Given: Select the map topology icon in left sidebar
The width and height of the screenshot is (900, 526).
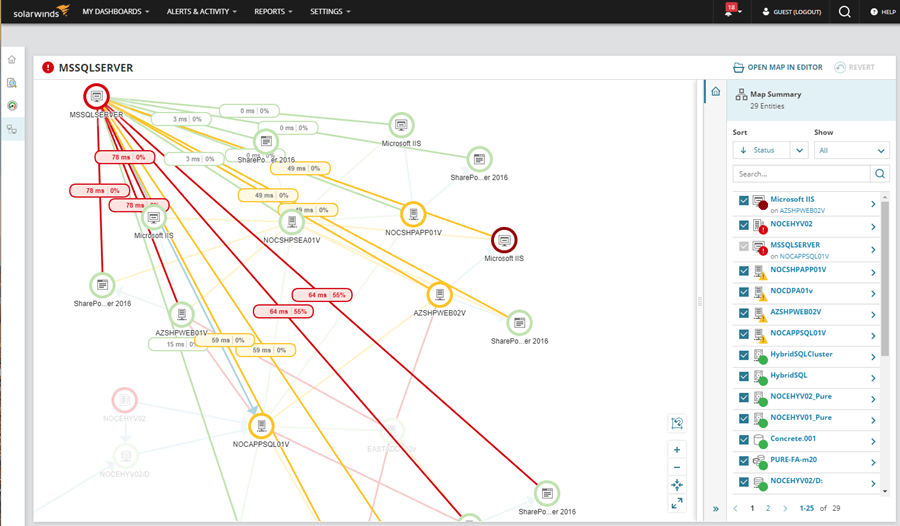Looking at the screenshot, I should pyautogui.click(x=12, y=129).
